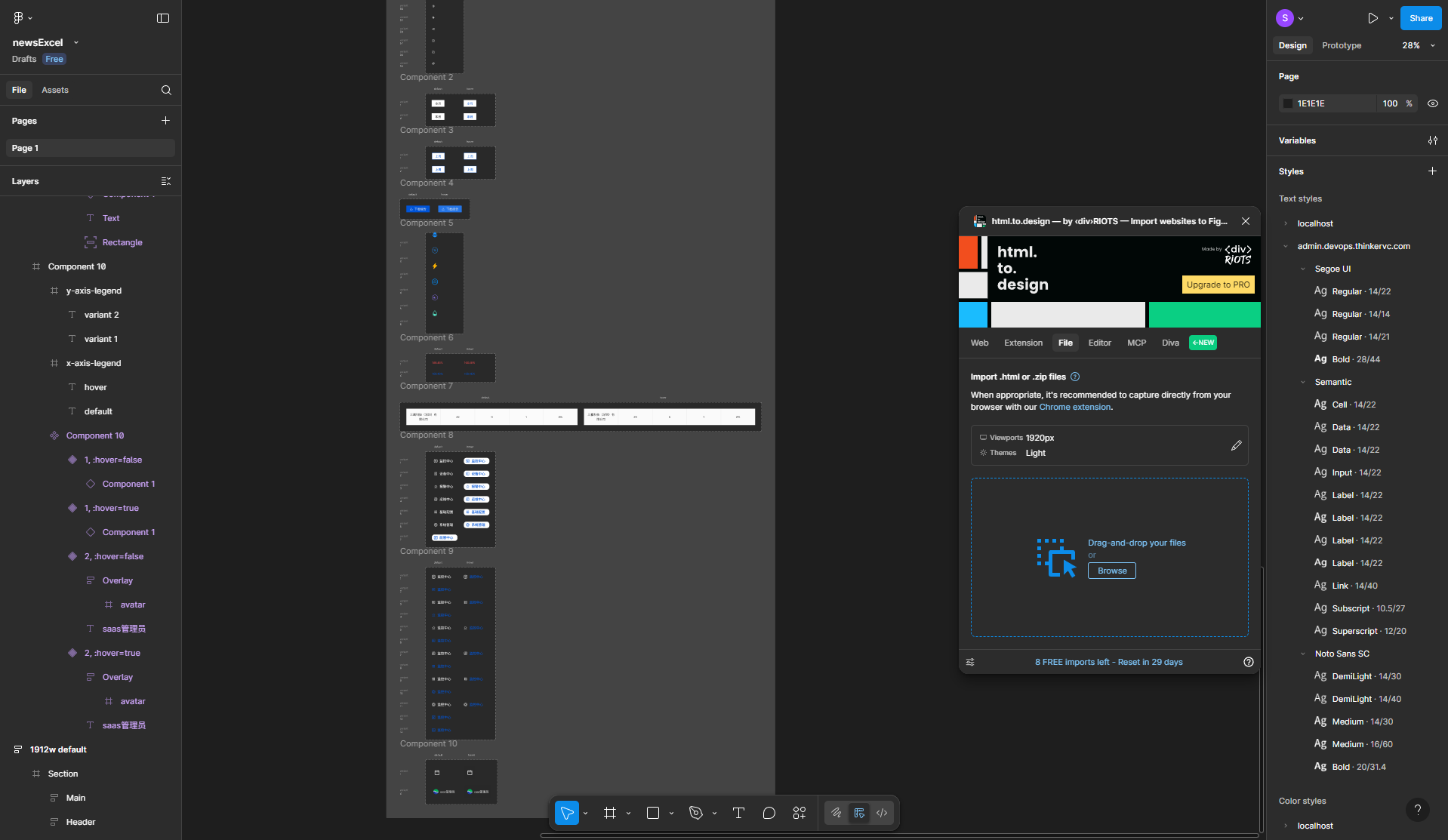Image resolution: width=1448 pixels, height=840 pixels.
Task: Select the Bold · 28/44 text style
Action: click(x=1356, y=359)
